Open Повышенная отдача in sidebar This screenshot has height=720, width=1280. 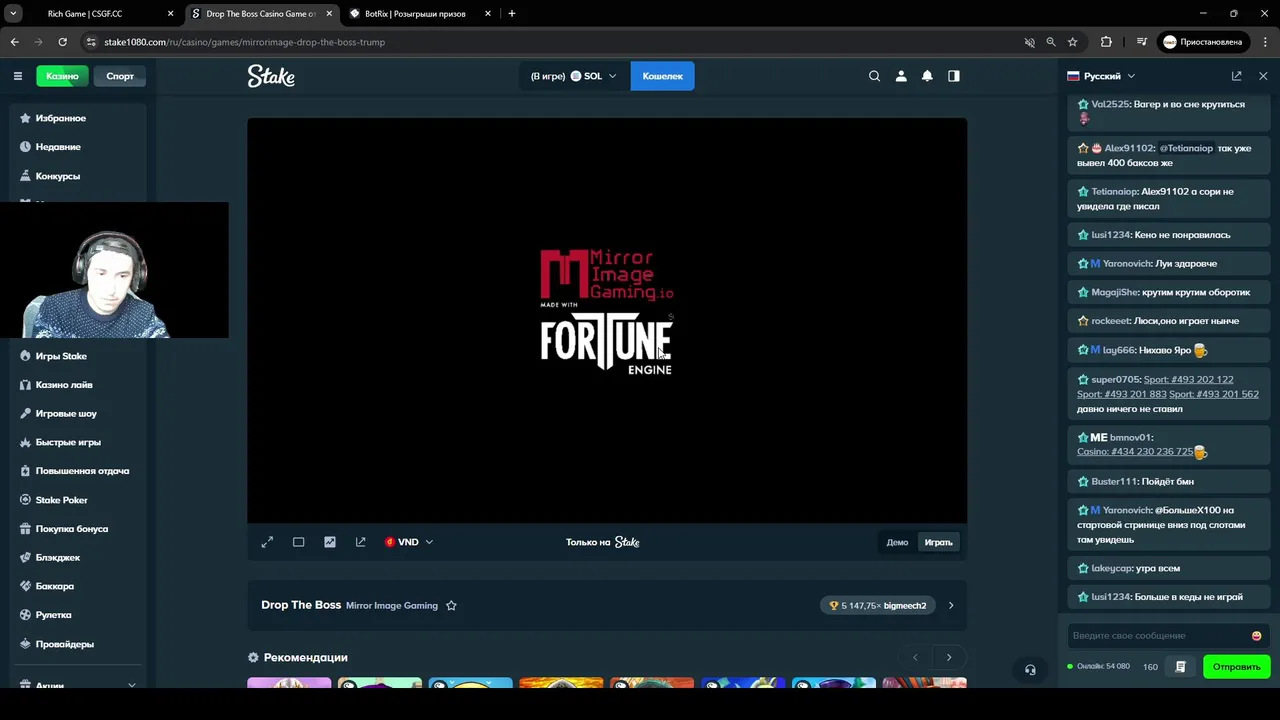(78, 471)
